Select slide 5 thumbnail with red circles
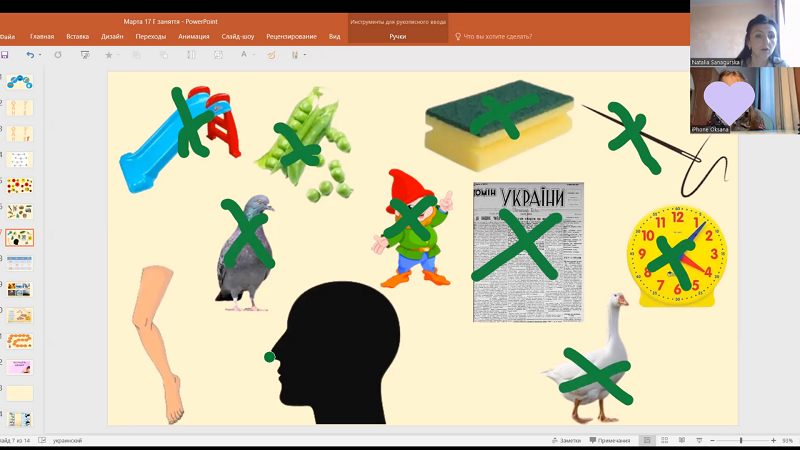The width and height of the screenshot is (800, 450). 20,186
